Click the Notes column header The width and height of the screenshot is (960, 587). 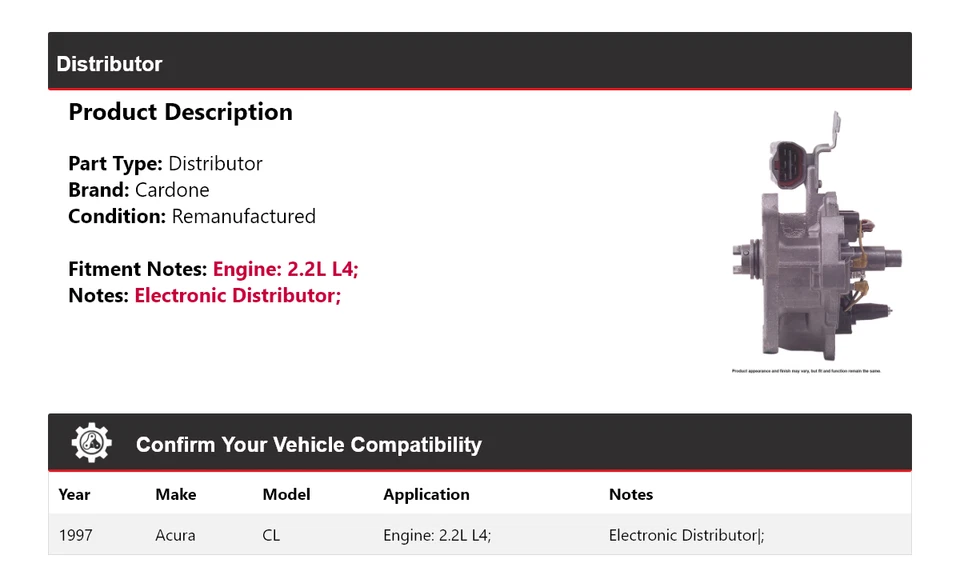[631, 494]
